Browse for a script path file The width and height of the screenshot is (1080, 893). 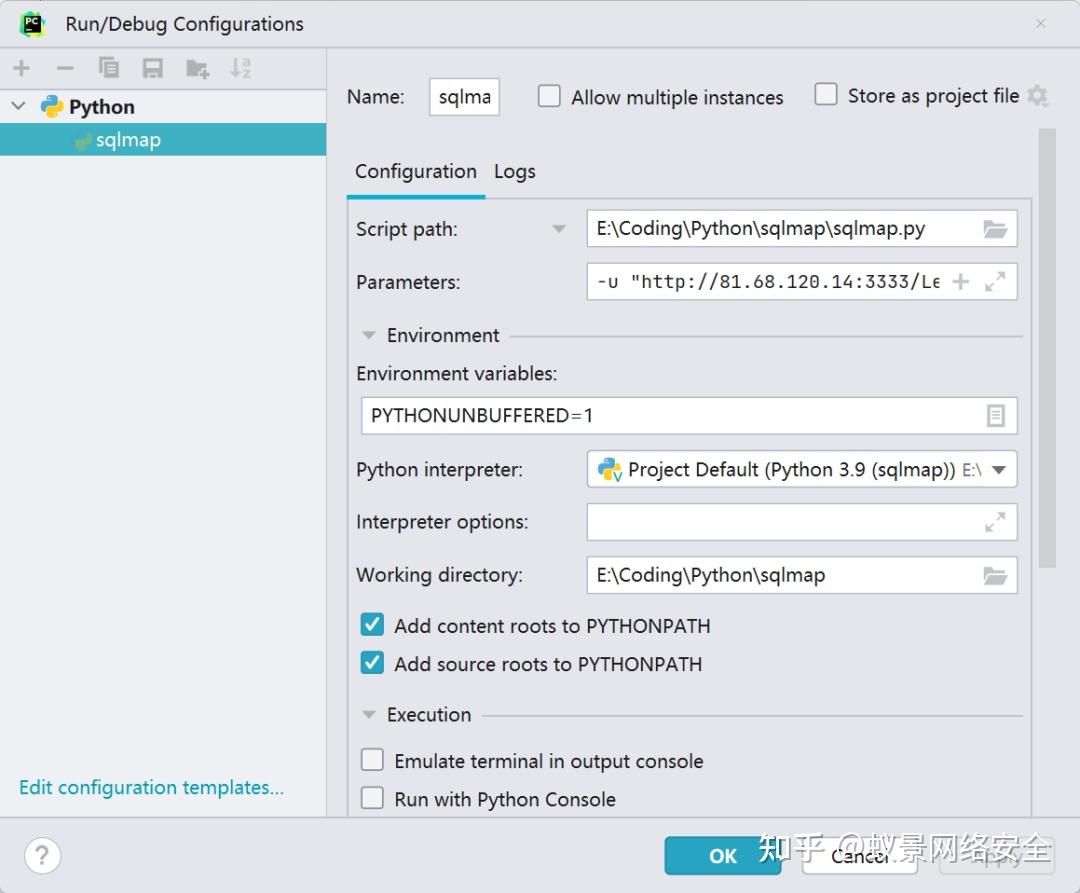pos(995,228)
